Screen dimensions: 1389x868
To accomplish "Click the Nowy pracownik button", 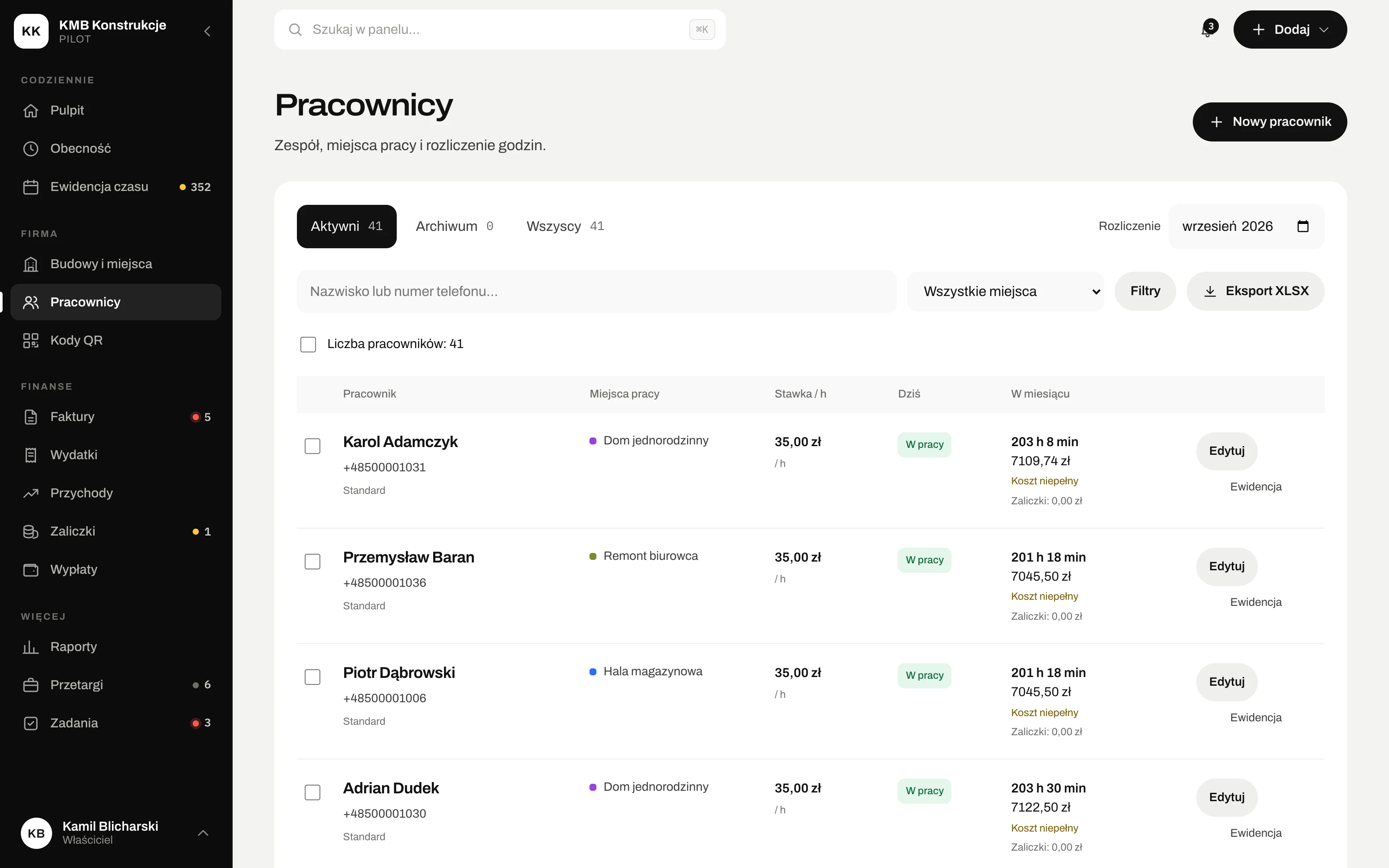I will pyautogui.click(x=1270, y=122).
